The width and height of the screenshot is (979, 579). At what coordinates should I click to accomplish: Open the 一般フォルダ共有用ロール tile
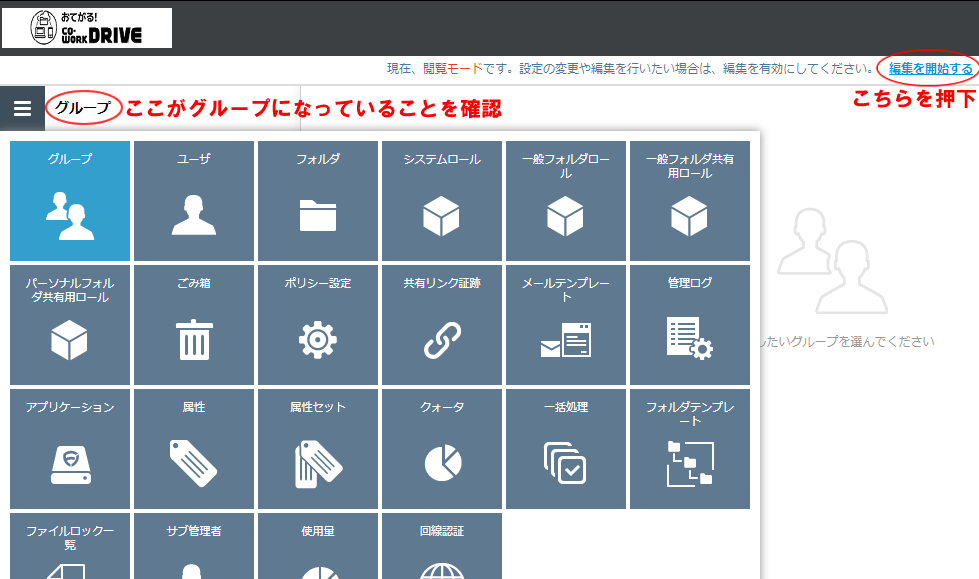(x=690, y=201)
